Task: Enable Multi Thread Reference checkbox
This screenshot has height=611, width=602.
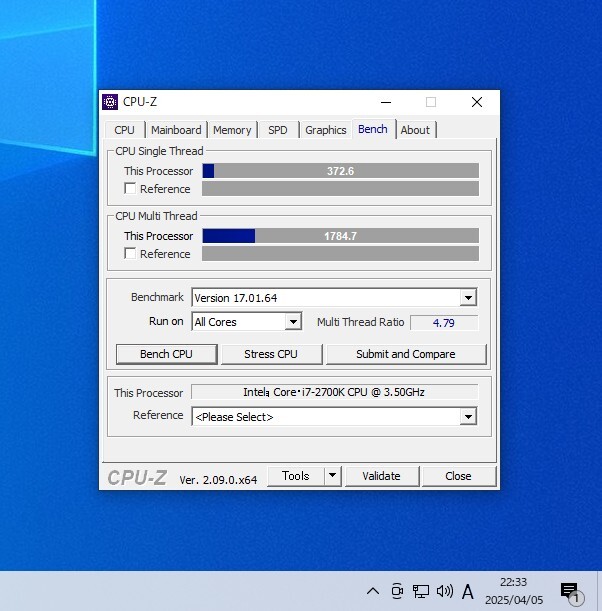Action: click(130, 254)
